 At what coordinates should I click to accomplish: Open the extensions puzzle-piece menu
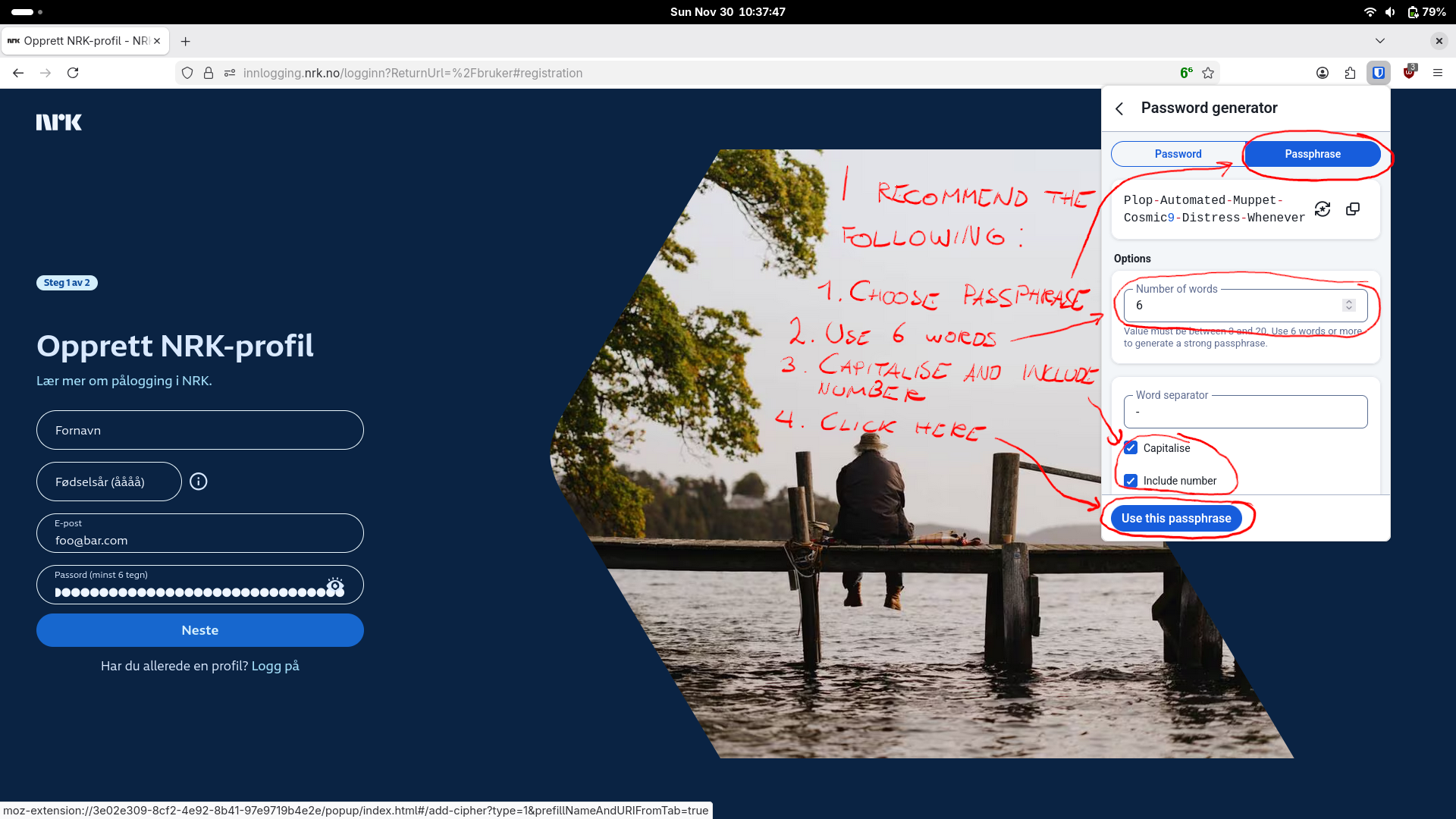1350,73
